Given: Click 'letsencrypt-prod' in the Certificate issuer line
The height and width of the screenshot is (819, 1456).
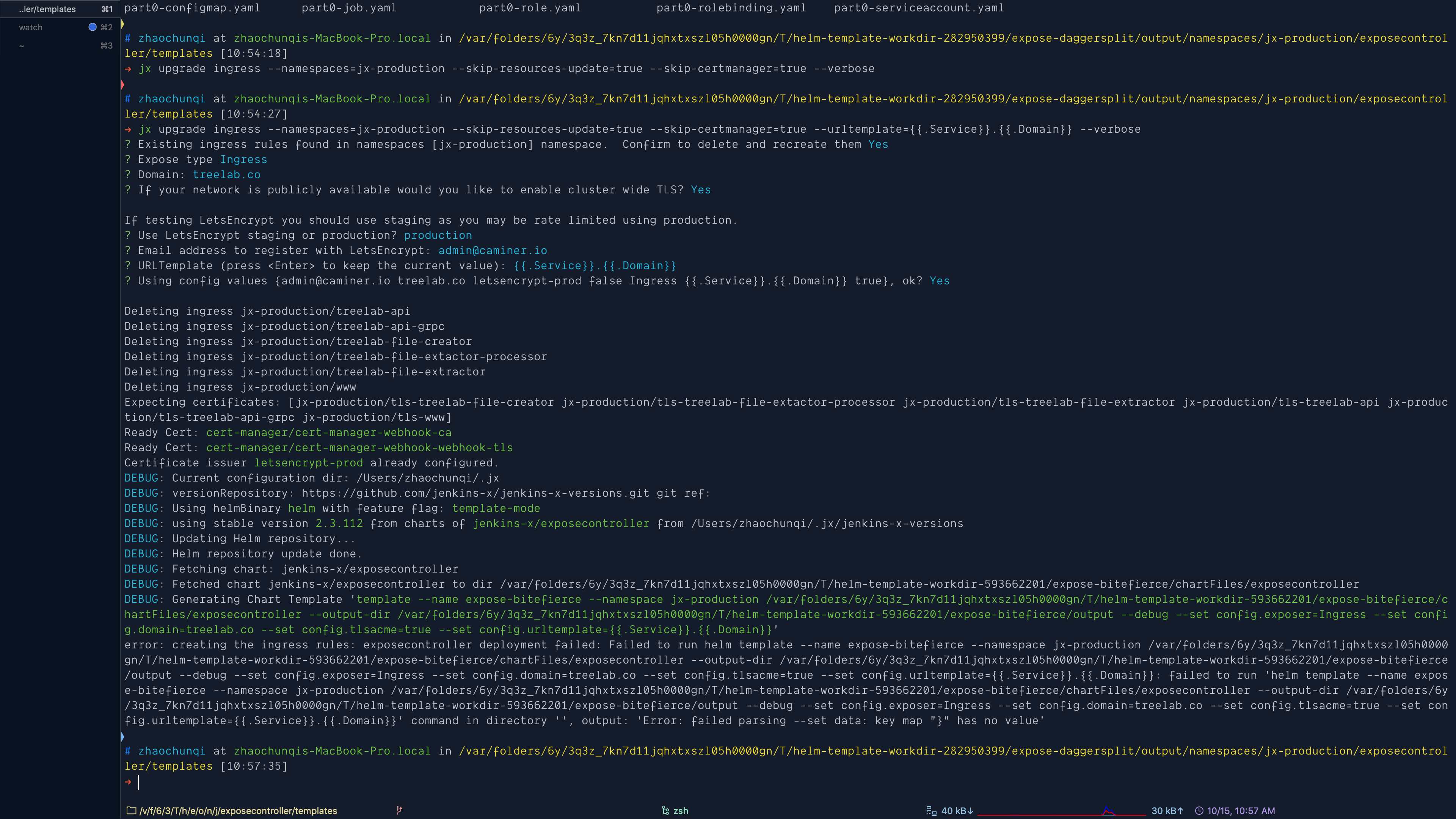Looking at the screenshot, I should pyautogui.click(x=309, y=462).
